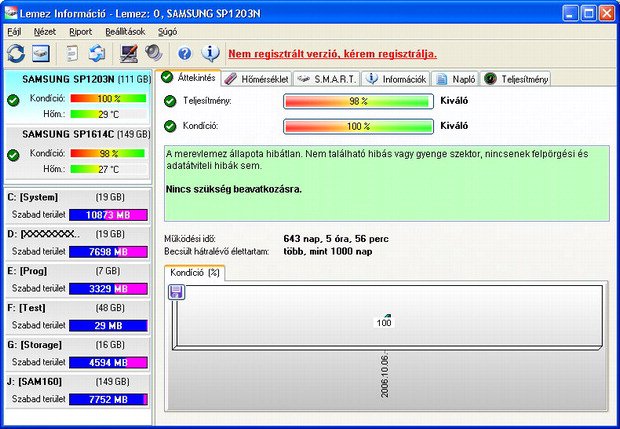The image size is (620, 429).
Task: Open the report document toolbar icon
Action: pyautogui.click(x=72, y=53)
